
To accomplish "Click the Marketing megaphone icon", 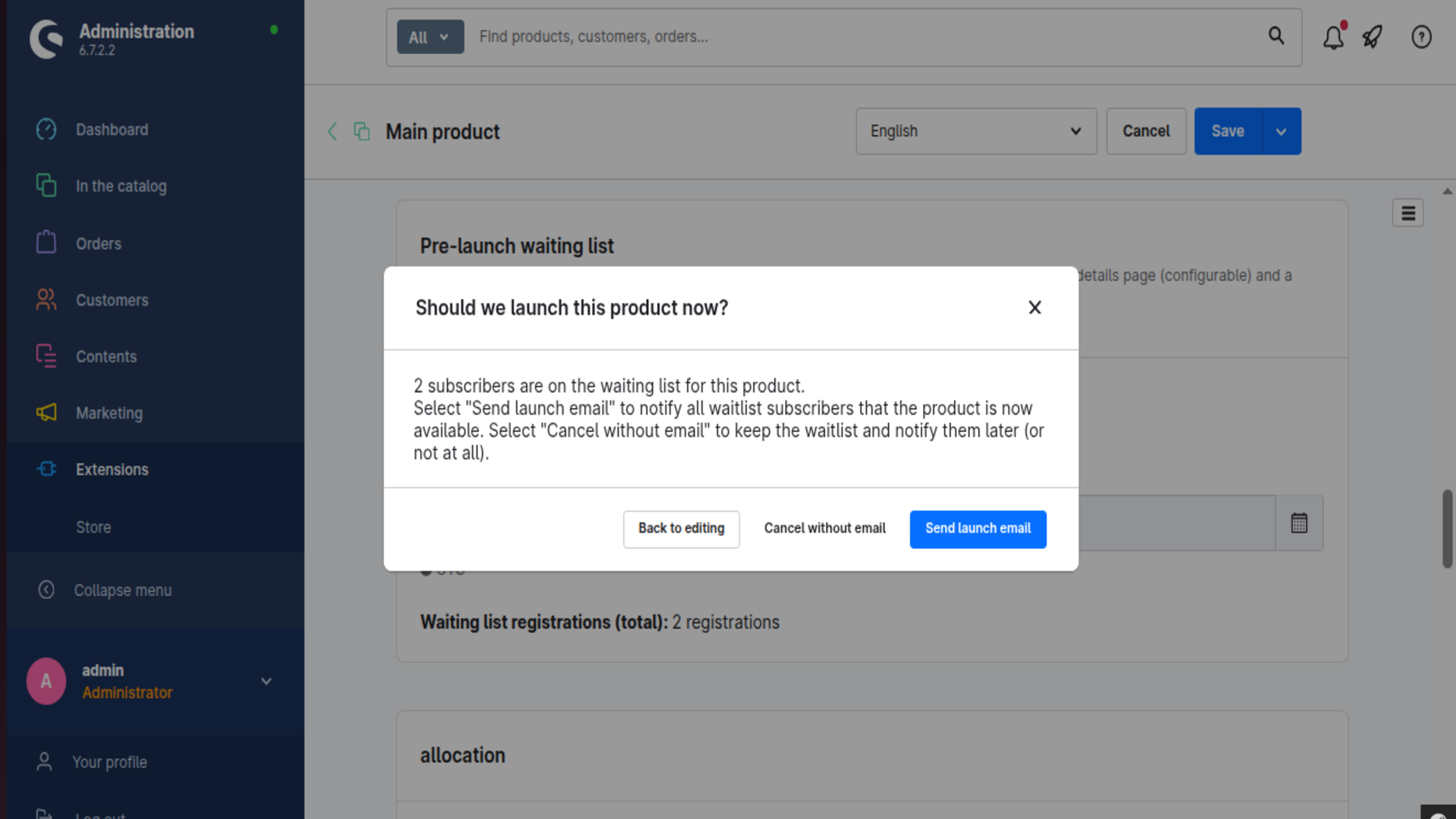I will 46,413.
